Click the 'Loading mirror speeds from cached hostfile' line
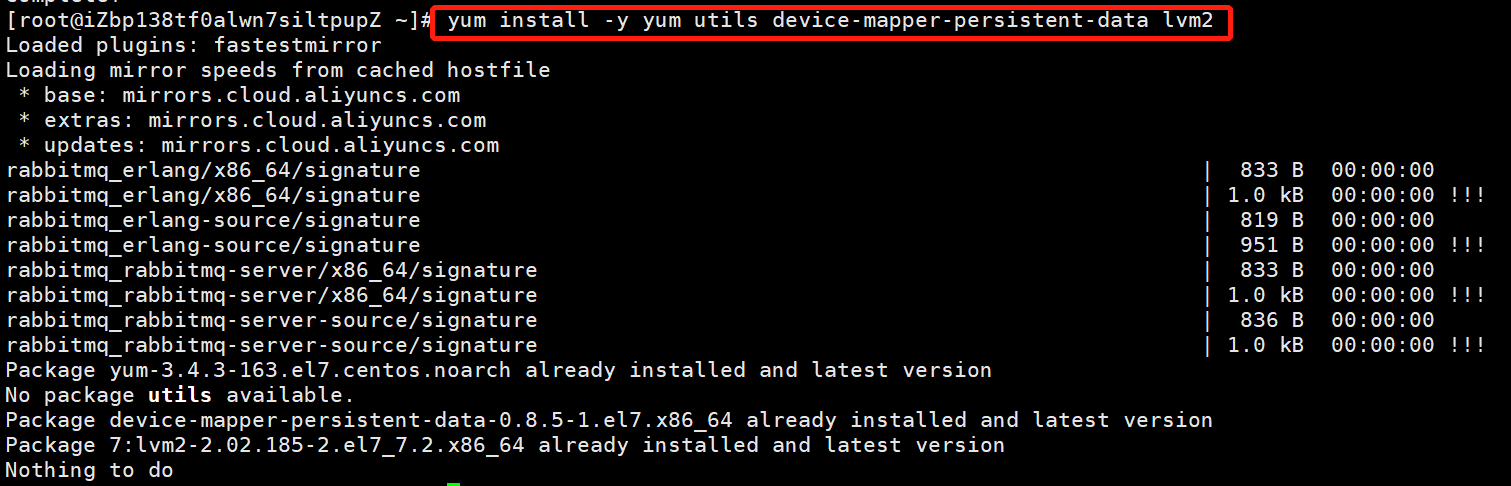This screenshot has width=1511, height=486. point(278,71)
